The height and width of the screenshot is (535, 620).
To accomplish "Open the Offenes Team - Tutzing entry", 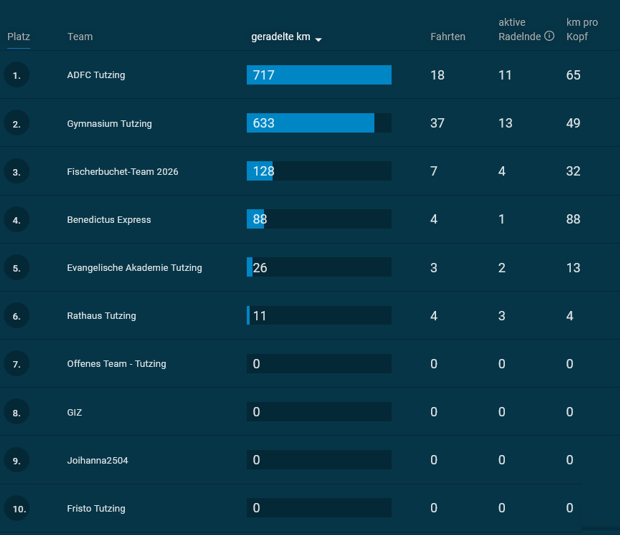I will pyautogui.click(x=117, y=364).
